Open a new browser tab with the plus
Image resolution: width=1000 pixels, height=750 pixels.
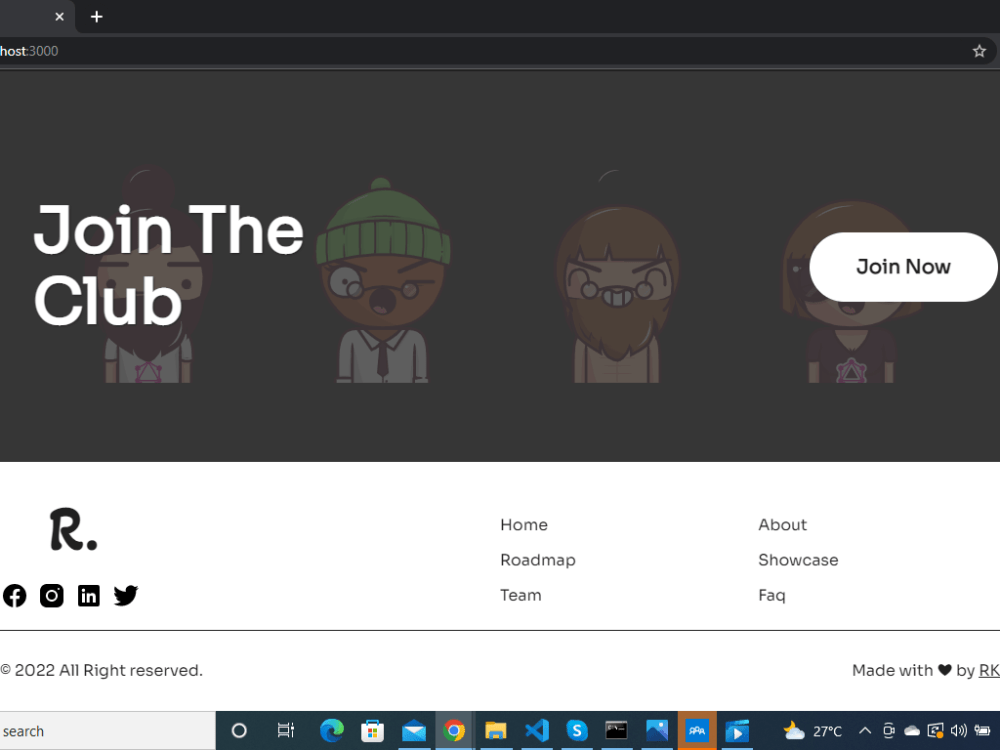click(96, 16)
